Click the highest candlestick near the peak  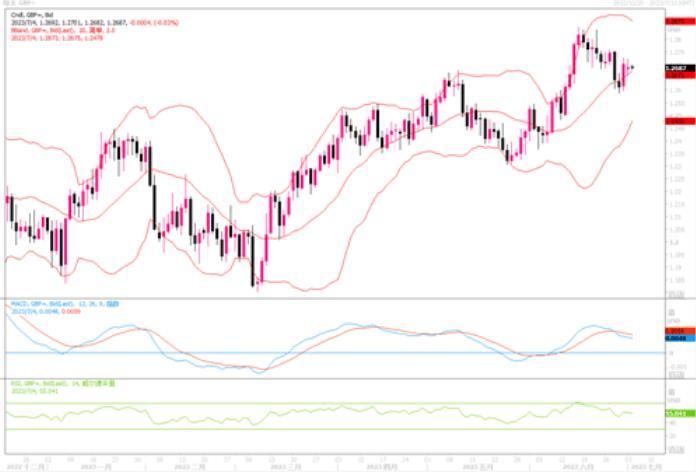(582, 38)
